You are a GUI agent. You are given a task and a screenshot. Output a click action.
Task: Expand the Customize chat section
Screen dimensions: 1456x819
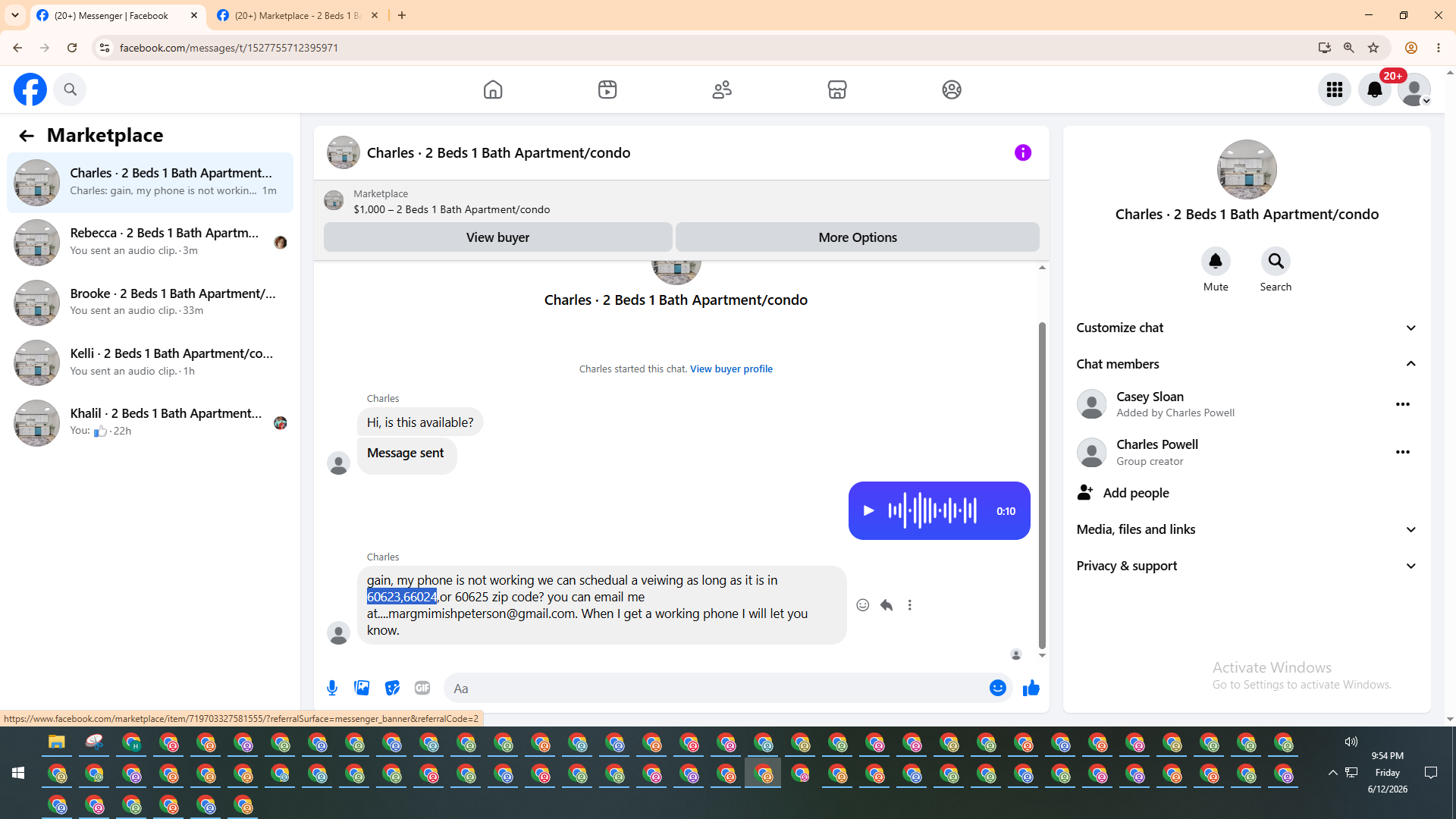point(1247,328)
